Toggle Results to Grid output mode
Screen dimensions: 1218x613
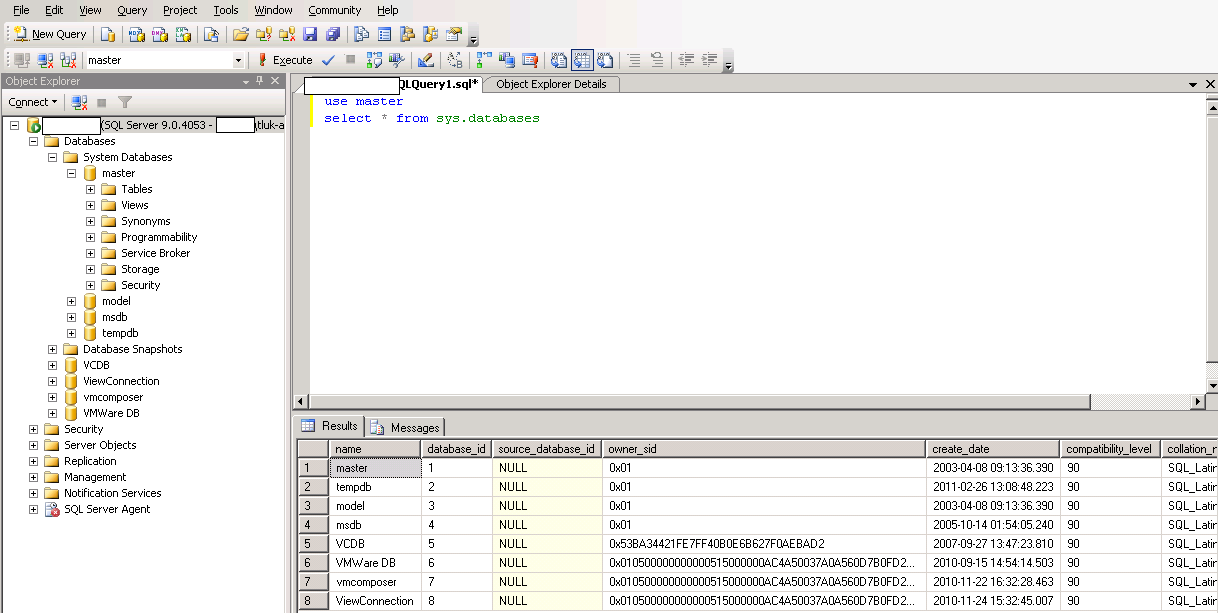tap(582, 60)
